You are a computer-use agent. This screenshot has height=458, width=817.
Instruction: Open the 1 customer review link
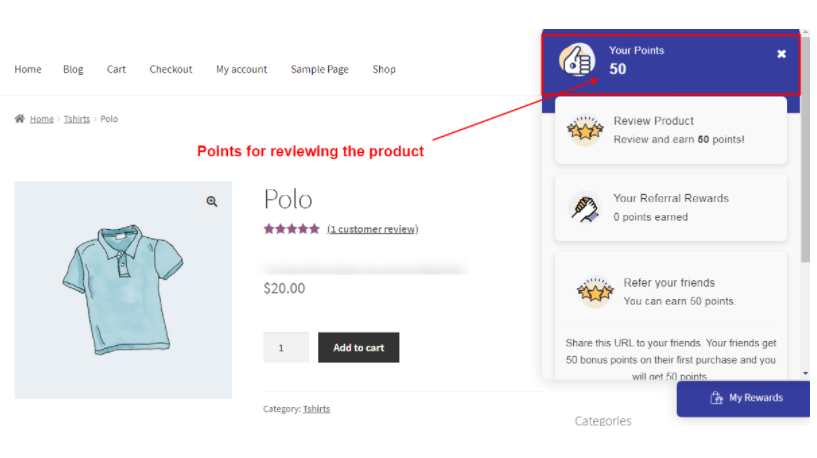point(372,229)
